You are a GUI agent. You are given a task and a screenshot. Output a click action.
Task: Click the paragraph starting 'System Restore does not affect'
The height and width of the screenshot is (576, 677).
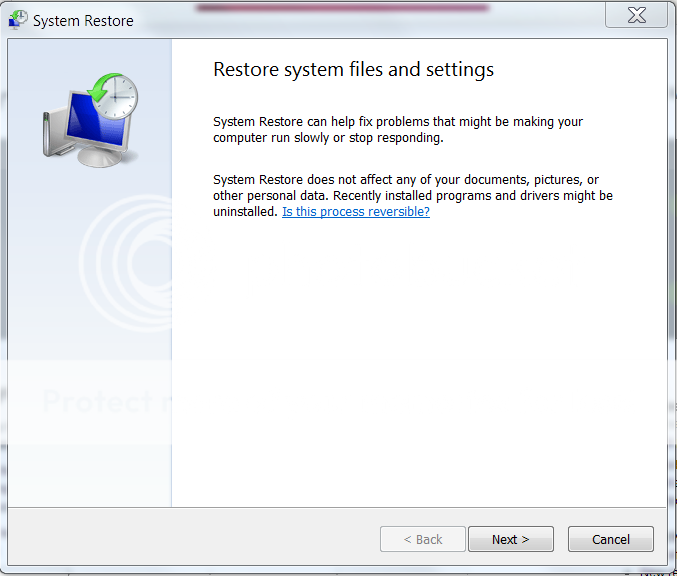[x=413, y=196]
